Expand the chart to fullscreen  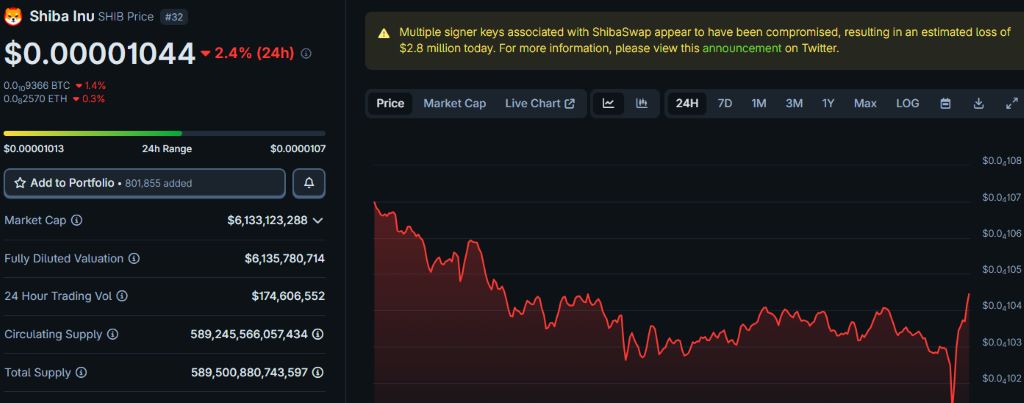coord(1011,103)
